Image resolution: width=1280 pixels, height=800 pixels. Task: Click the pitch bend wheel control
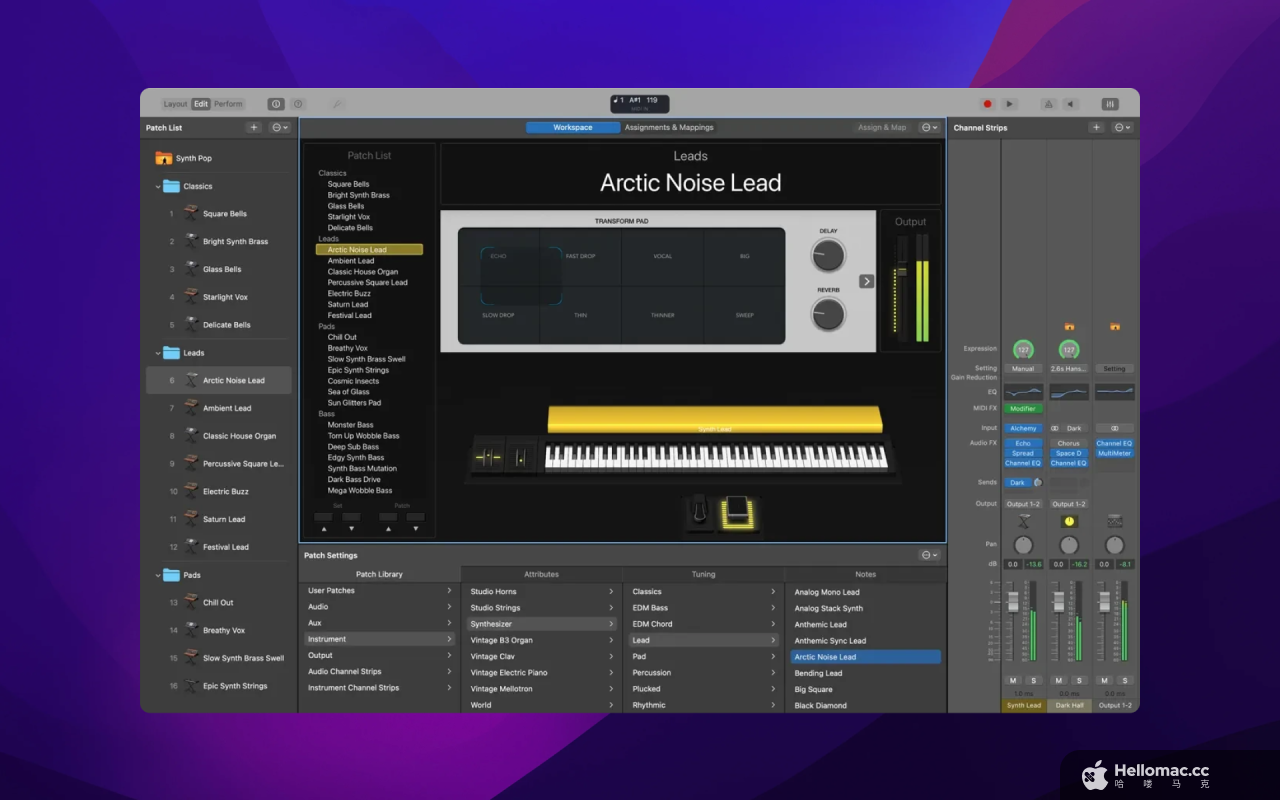(488, 457)
